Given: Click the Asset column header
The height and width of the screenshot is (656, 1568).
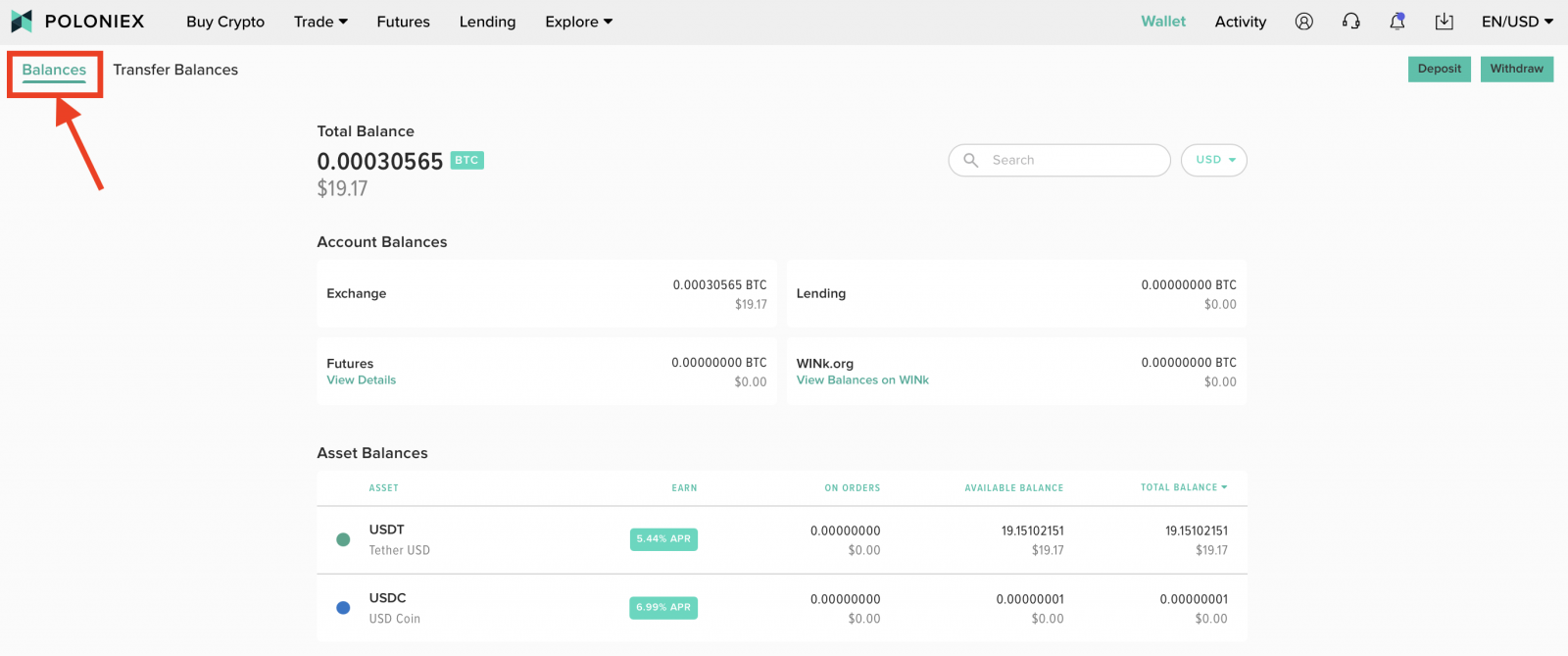Looking at the screenshot, I should (x=384, y=488).
